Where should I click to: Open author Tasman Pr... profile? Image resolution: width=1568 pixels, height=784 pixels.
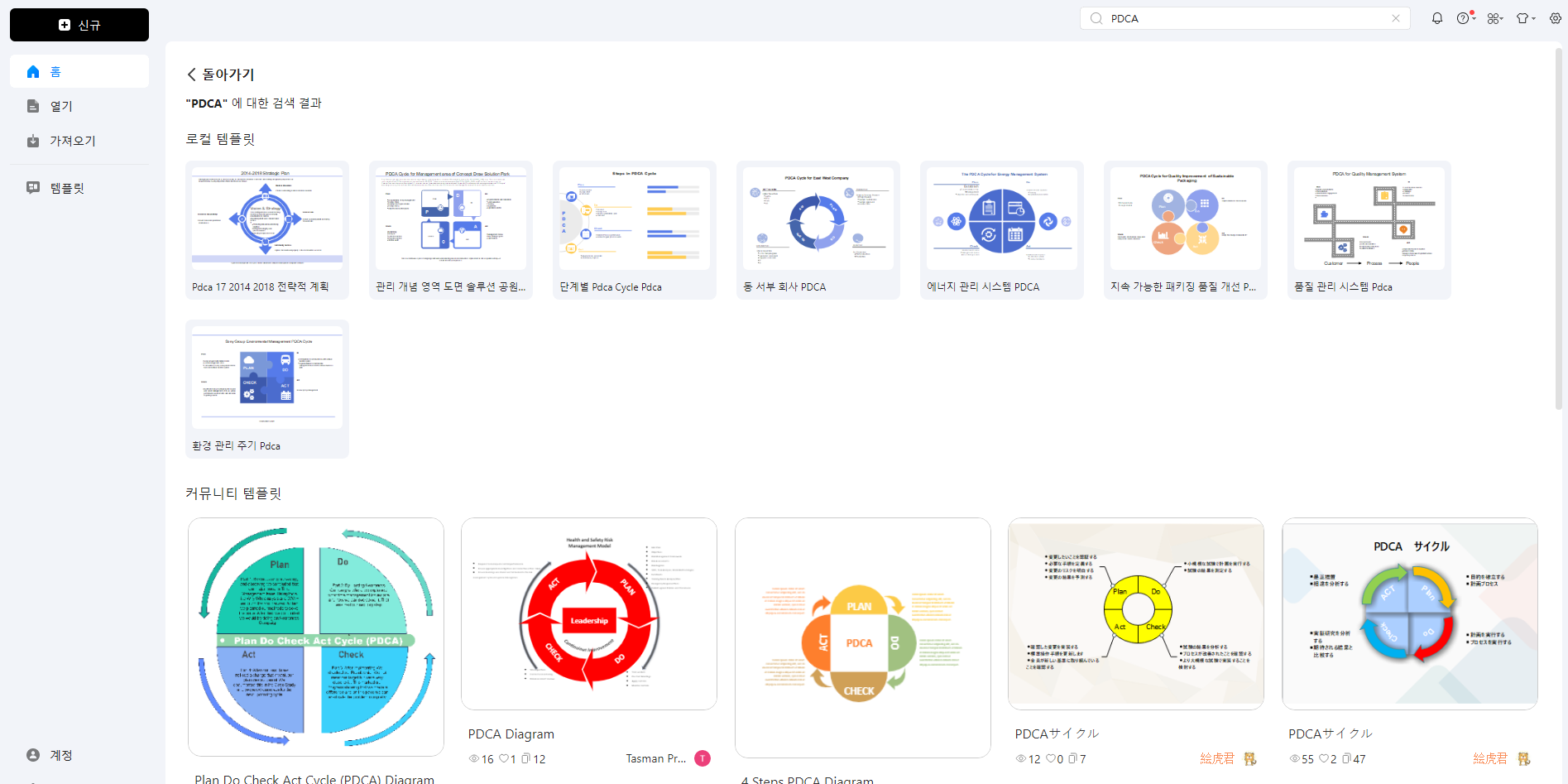pyautogui.click(x=656, y=758)
